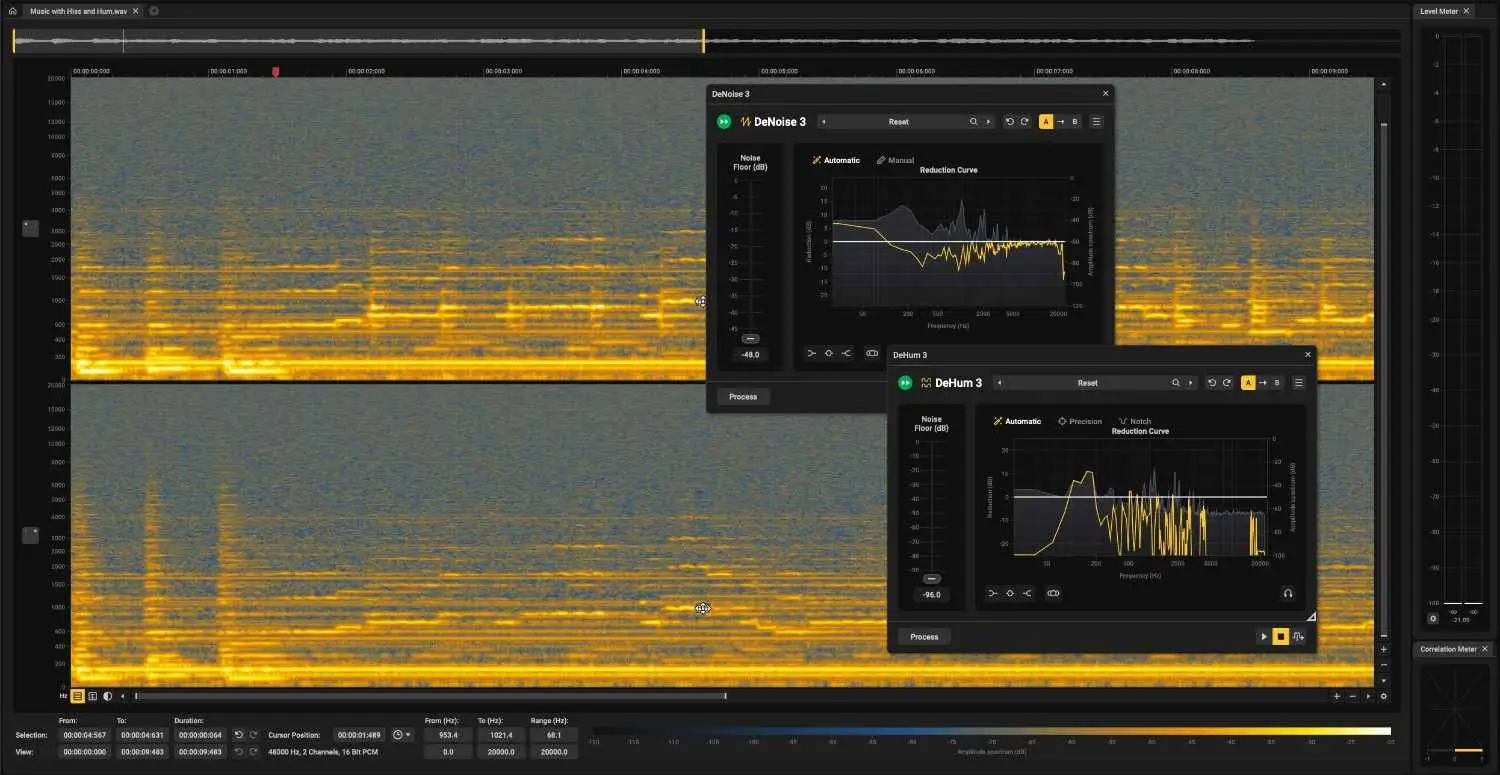Go to previous preset in DeHum 3
Screen dimensions: 1500x775
click(1000, 383)
